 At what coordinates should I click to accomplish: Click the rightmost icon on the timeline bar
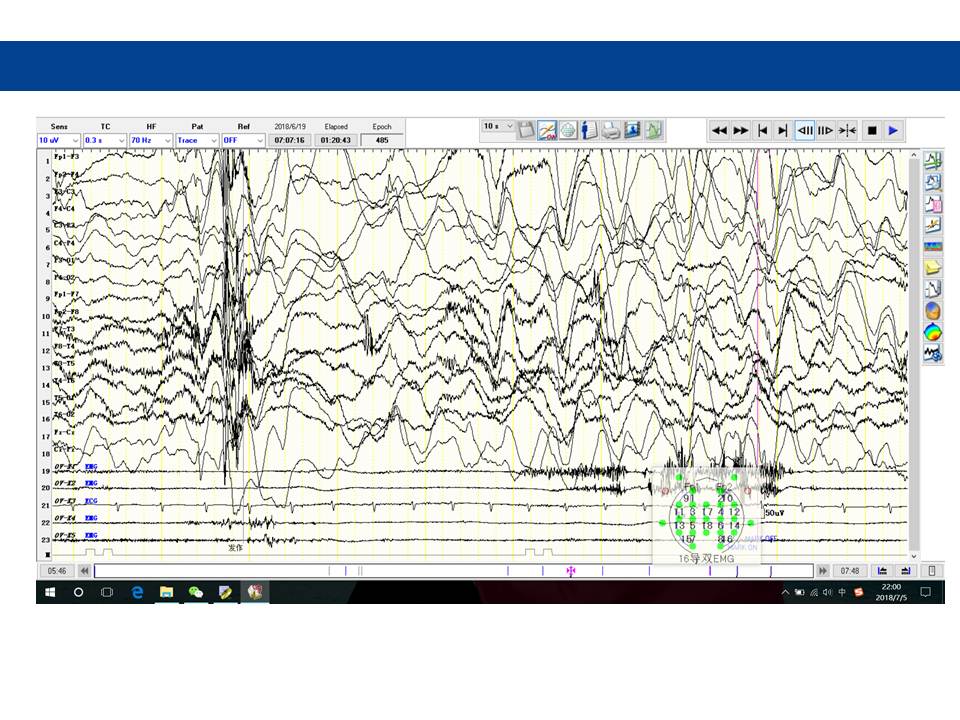(x=932, y=571)
